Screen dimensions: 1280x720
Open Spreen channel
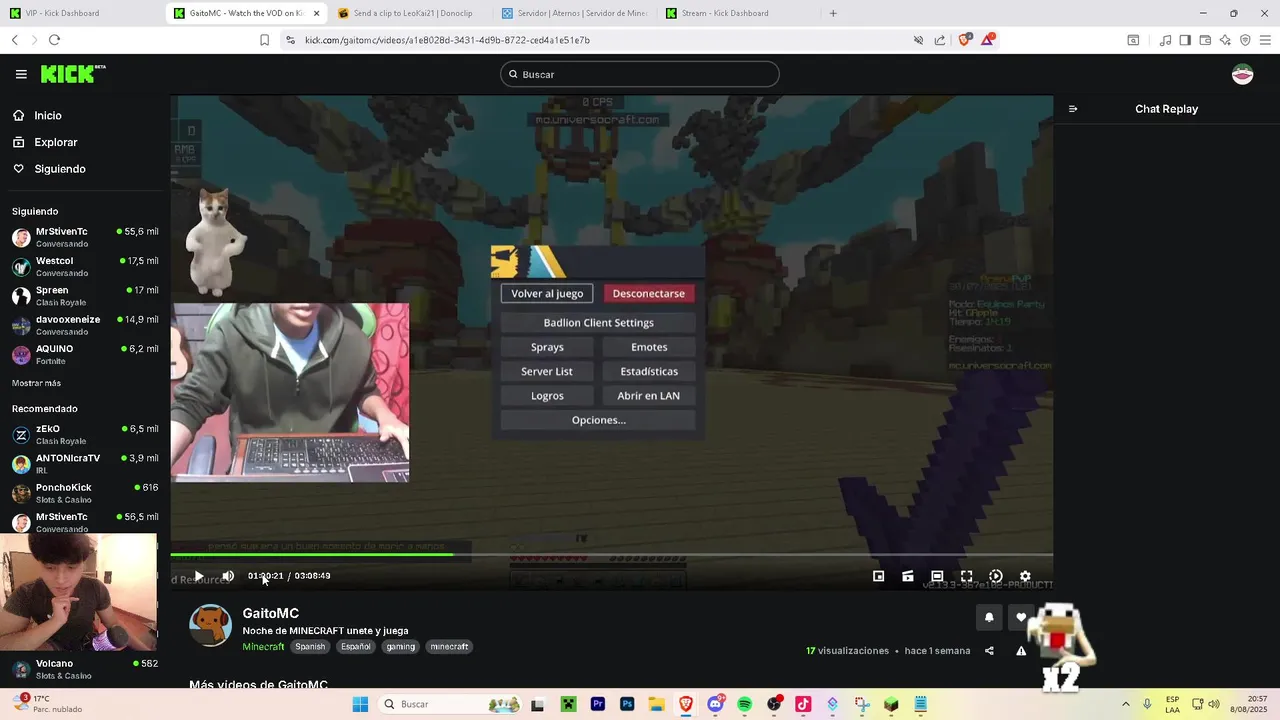84,295
